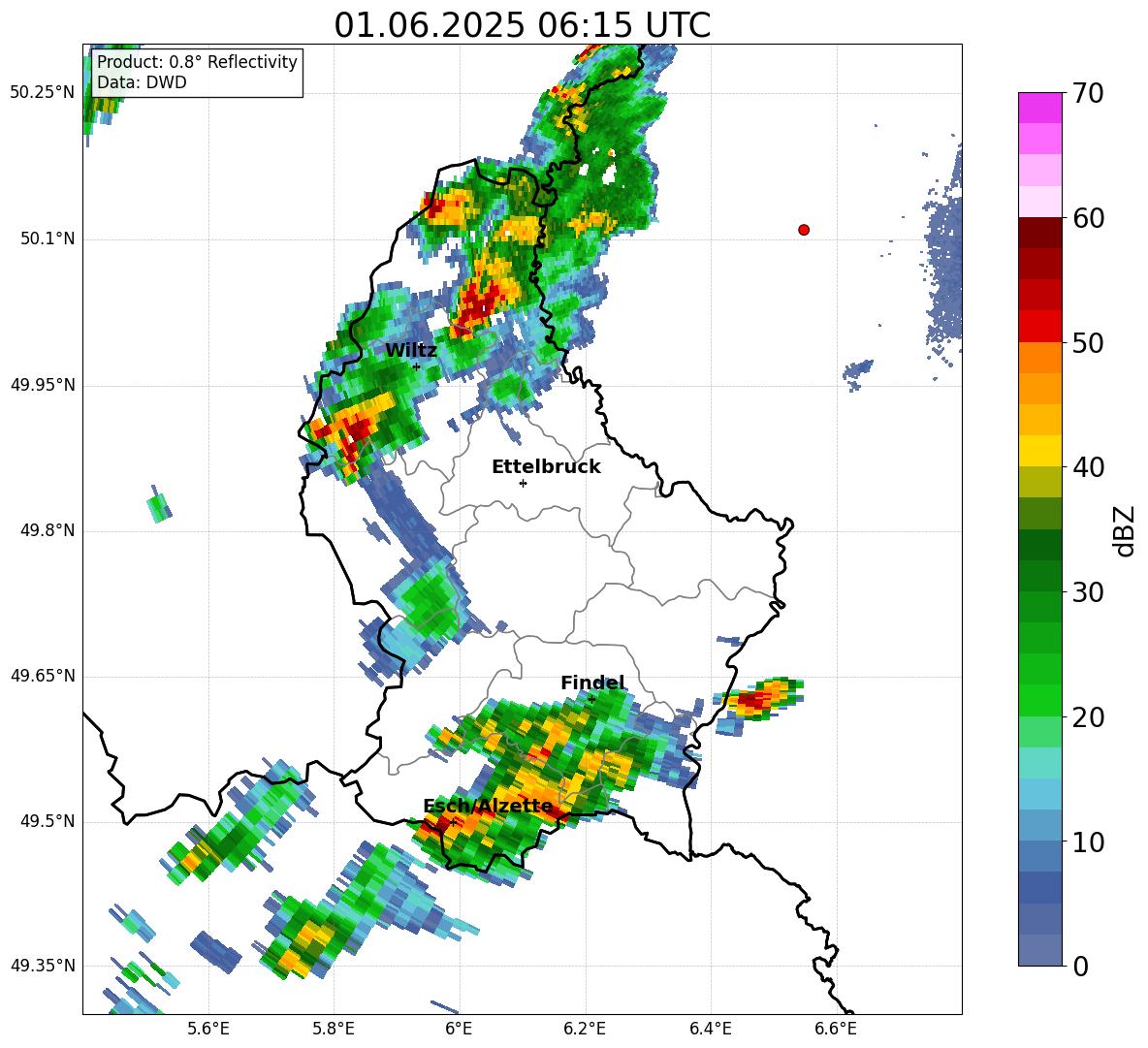Select the Ettelbruck city label
The width and height of the screenshot is (1148, 1048).
546,467
